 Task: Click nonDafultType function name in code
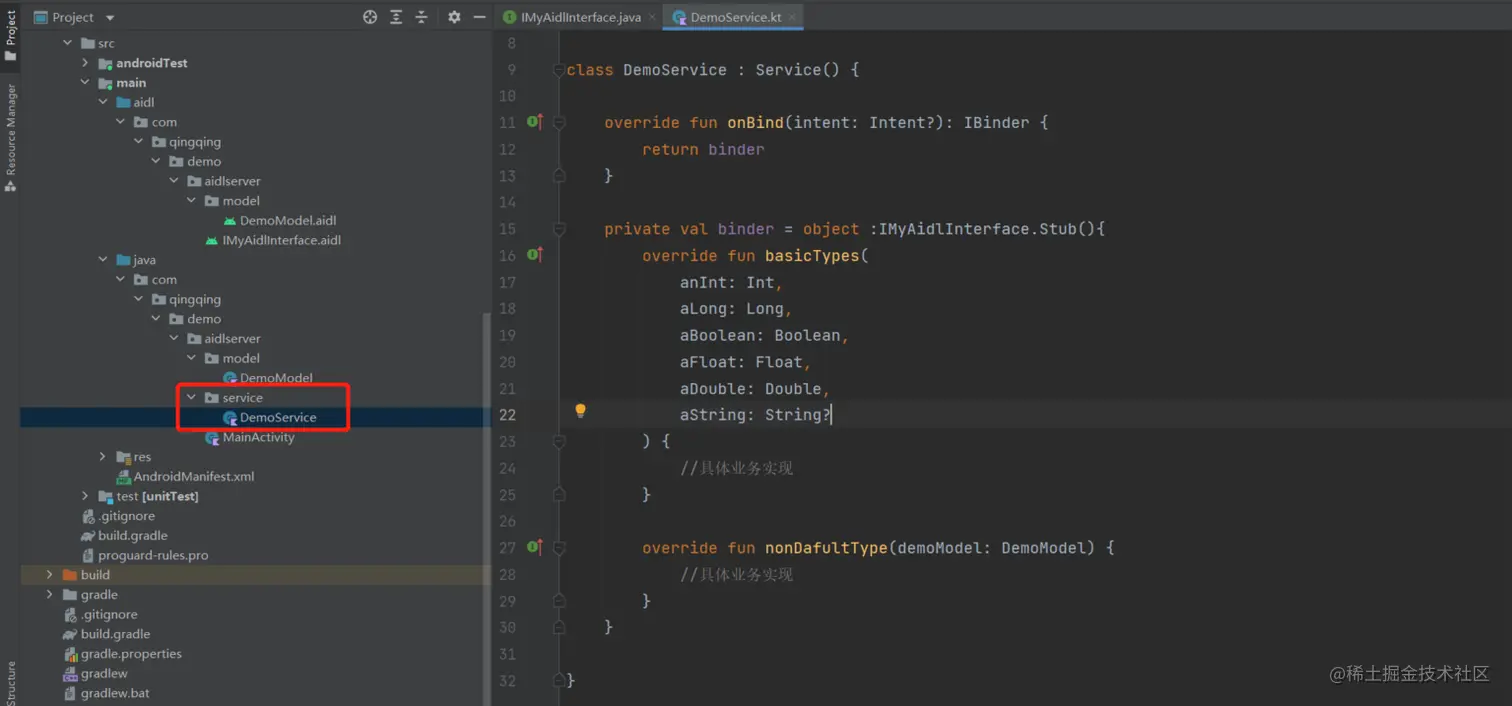826,547
